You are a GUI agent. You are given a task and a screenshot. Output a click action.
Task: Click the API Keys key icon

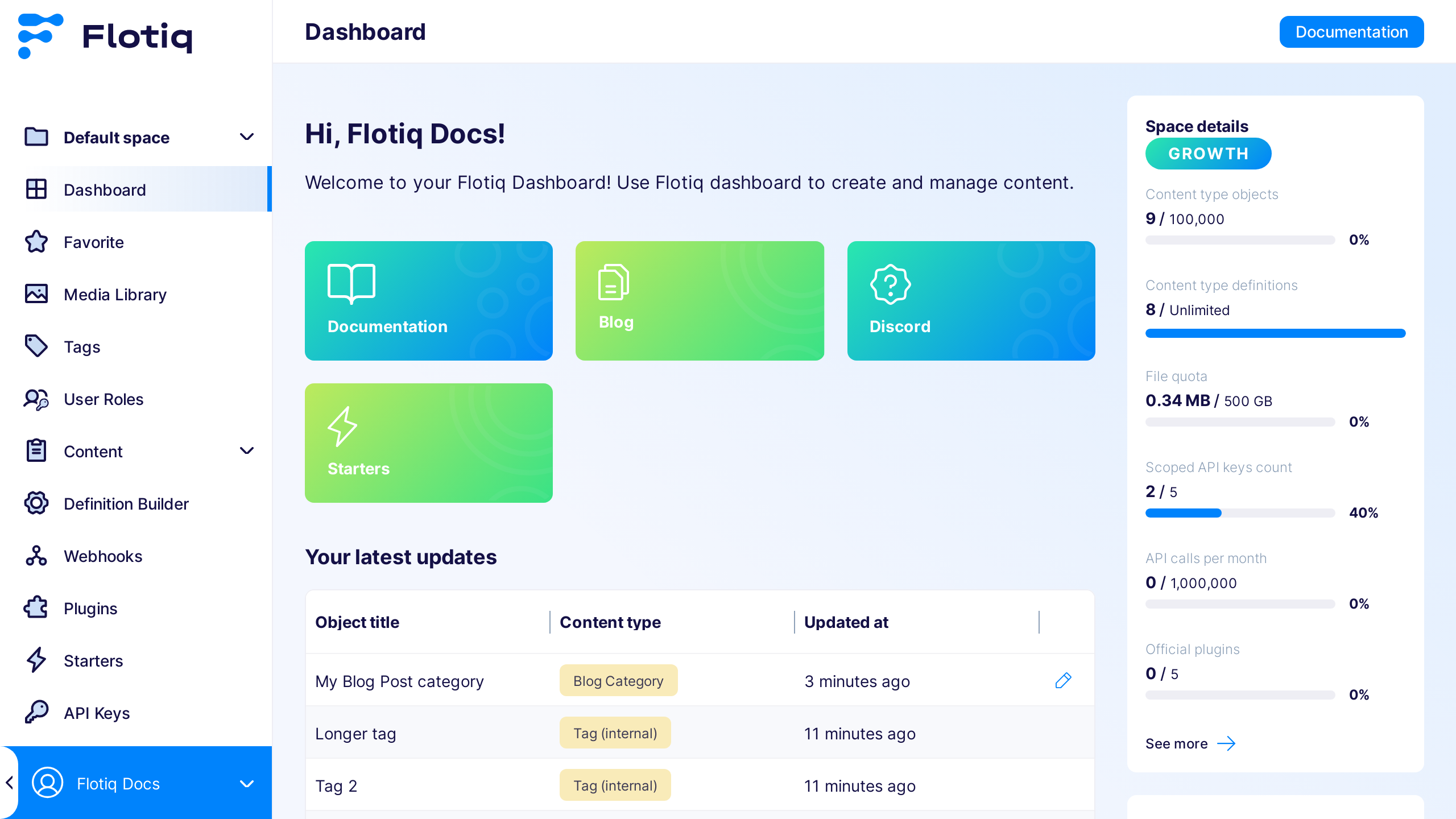[36, 713]
